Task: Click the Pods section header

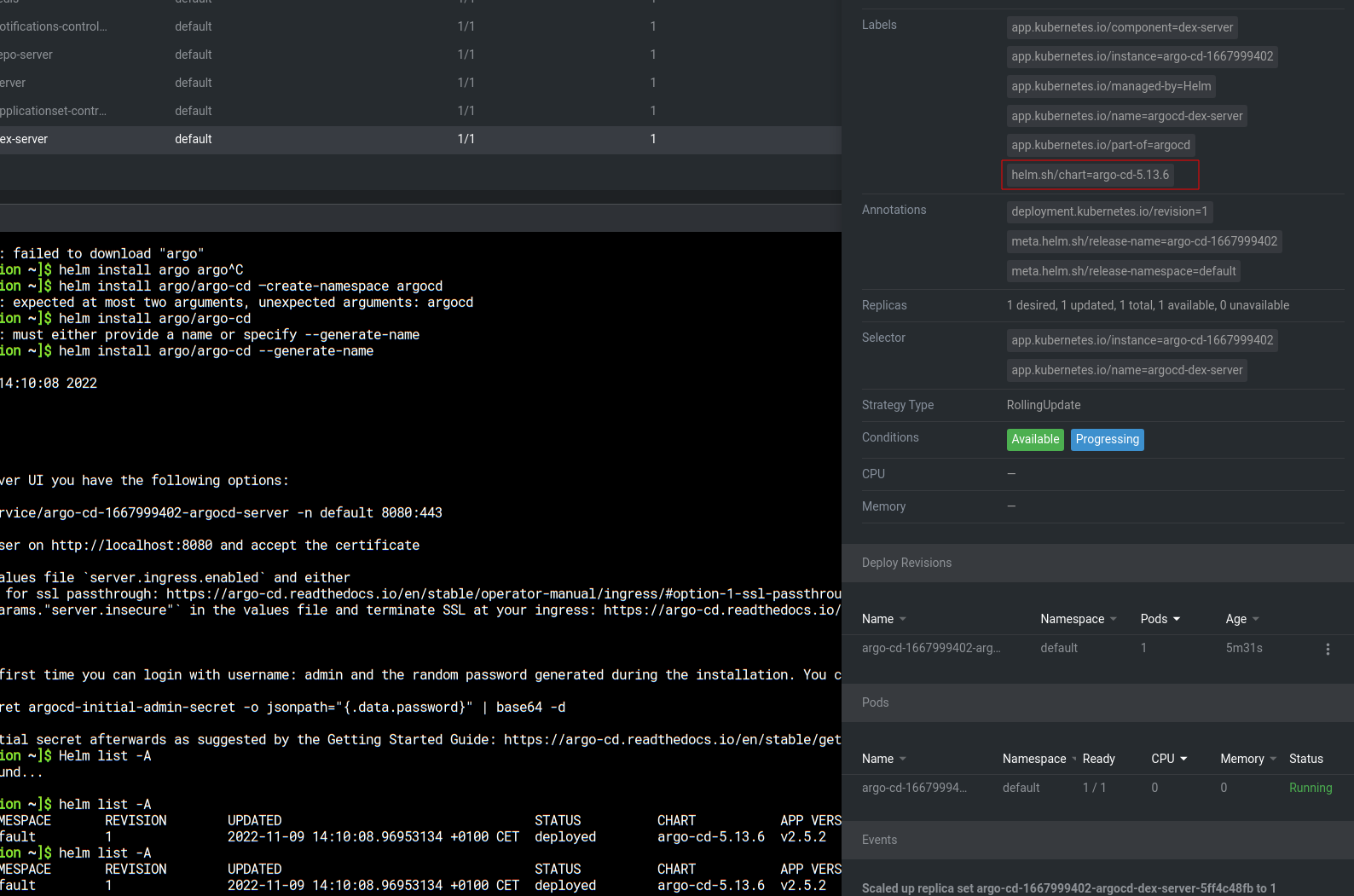Action: point(1097,702)
